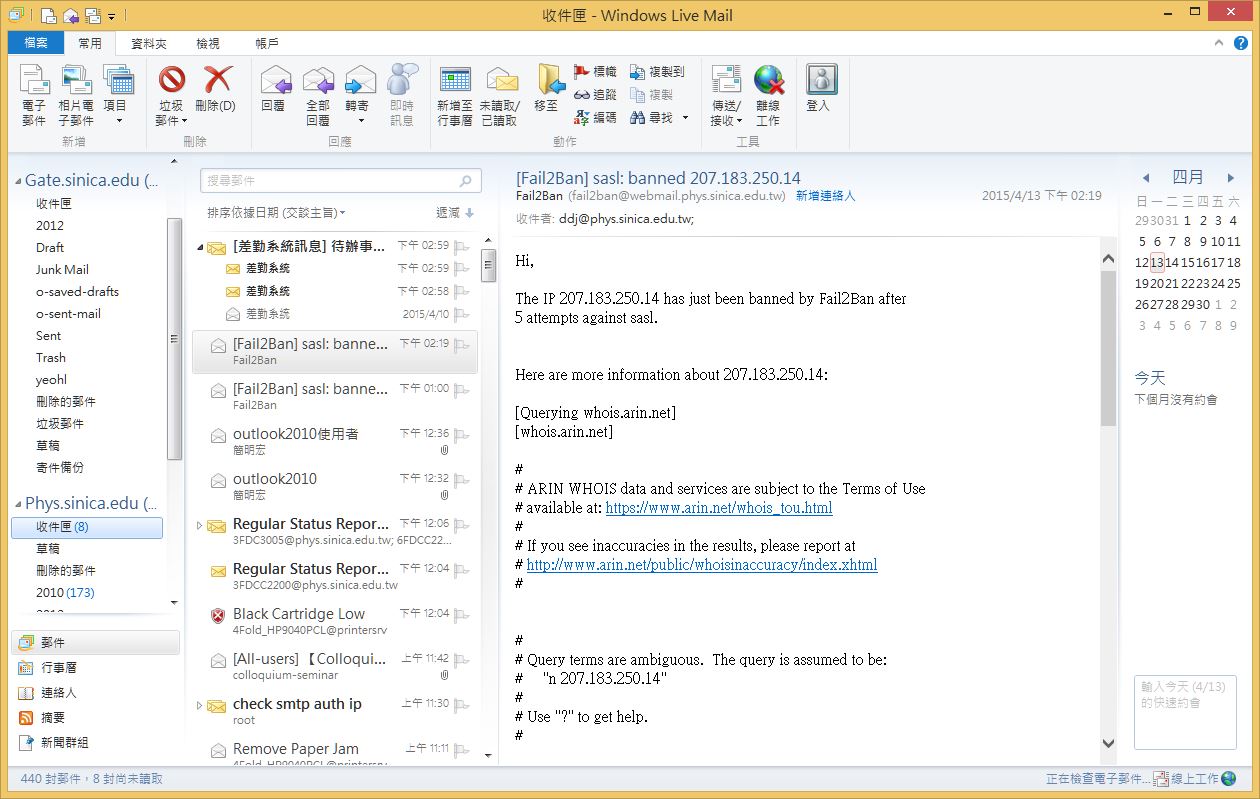Select the 2010 (173) folder
Viewport: 1260px width, 799px height.
tap(65, 592)
